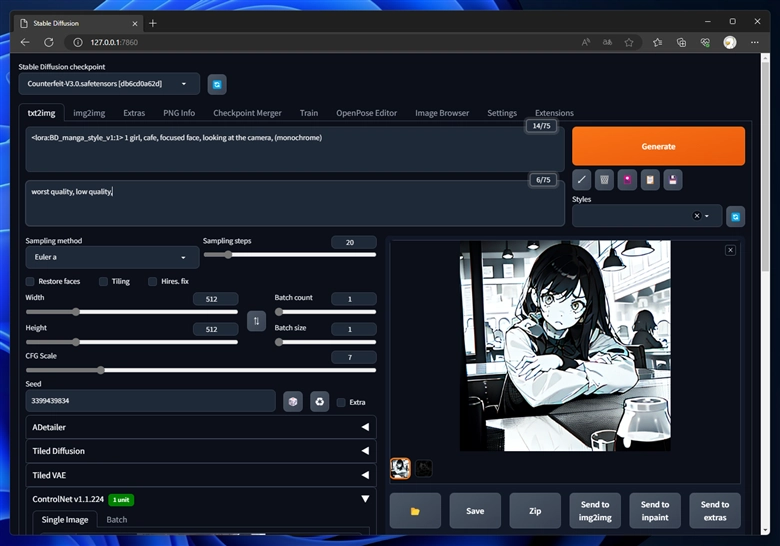780x546 pixels.
Task: Click the trash icon to clear prompt
Action: click(x=604, y=180)
